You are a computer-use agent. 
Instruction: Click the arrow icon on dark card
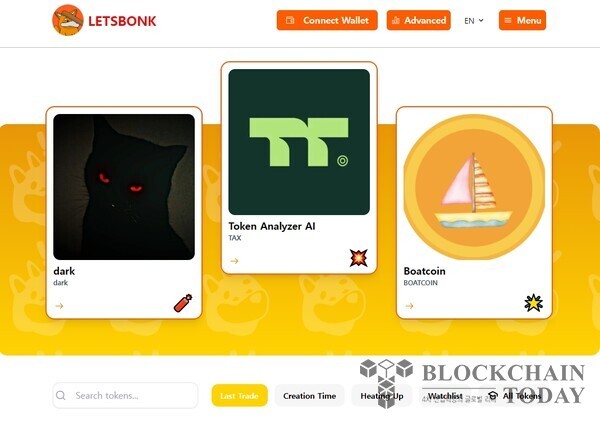pyautogui.click(x=59, y=306)
